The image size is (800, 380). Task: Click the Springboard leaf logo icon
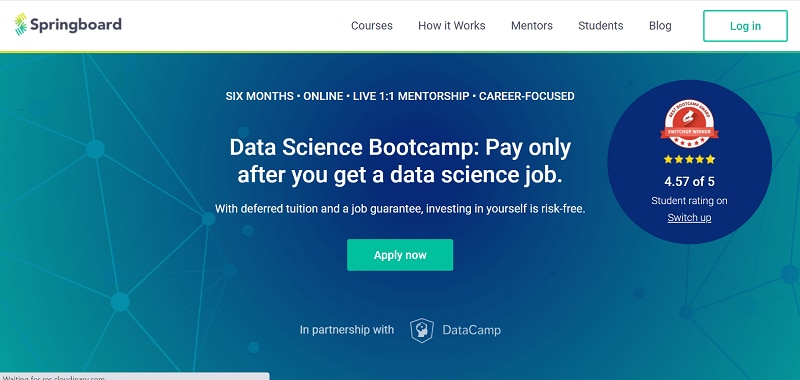click(x=20, y=24)
